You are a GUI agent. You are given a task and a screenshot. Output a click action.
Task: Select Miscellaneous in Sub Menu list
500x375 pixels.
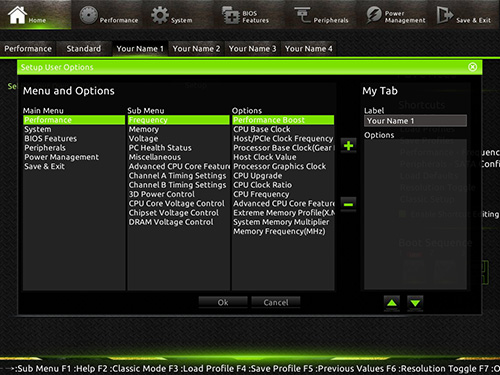179,157
